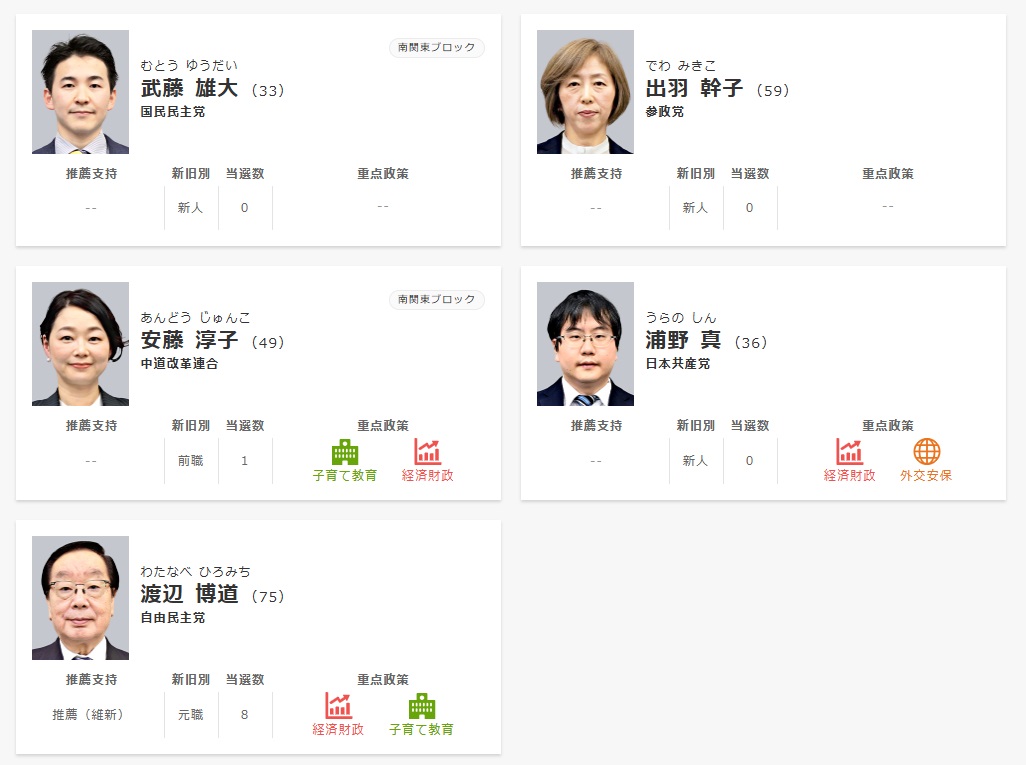Image resolution: width=1026 pixels, height=765 pixels.
Task: Click 渡辺 博道's red 経済財政 chart icon
Action: point(339,705)
